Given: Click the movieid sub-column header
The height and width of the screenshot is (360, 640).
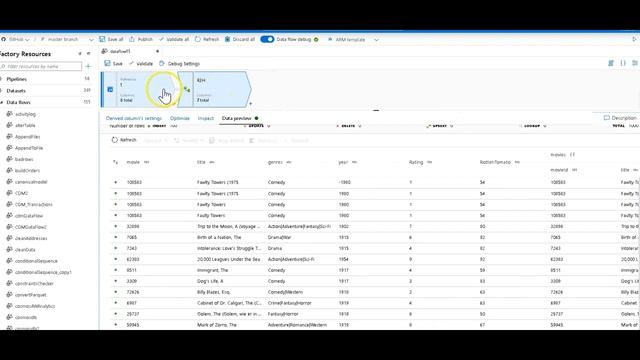Looking at the screenshot, I should [559, 170].
